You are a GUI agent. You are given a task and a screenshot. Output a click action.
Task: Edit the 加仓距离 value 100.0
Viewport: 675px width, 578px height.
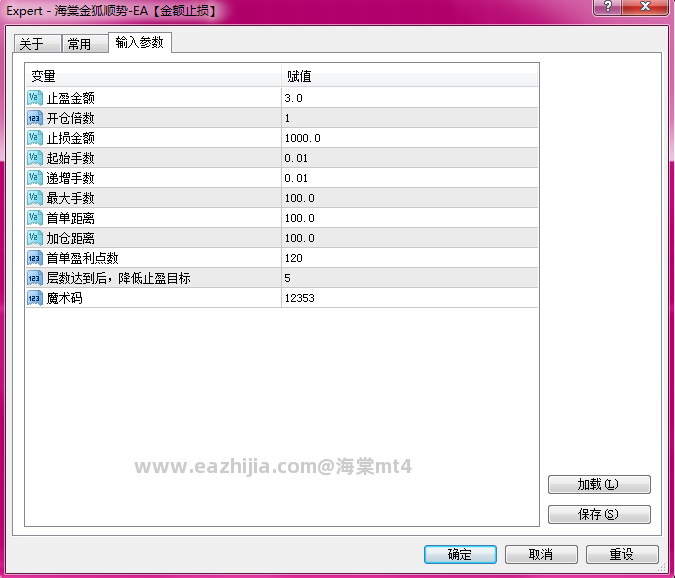409,238
